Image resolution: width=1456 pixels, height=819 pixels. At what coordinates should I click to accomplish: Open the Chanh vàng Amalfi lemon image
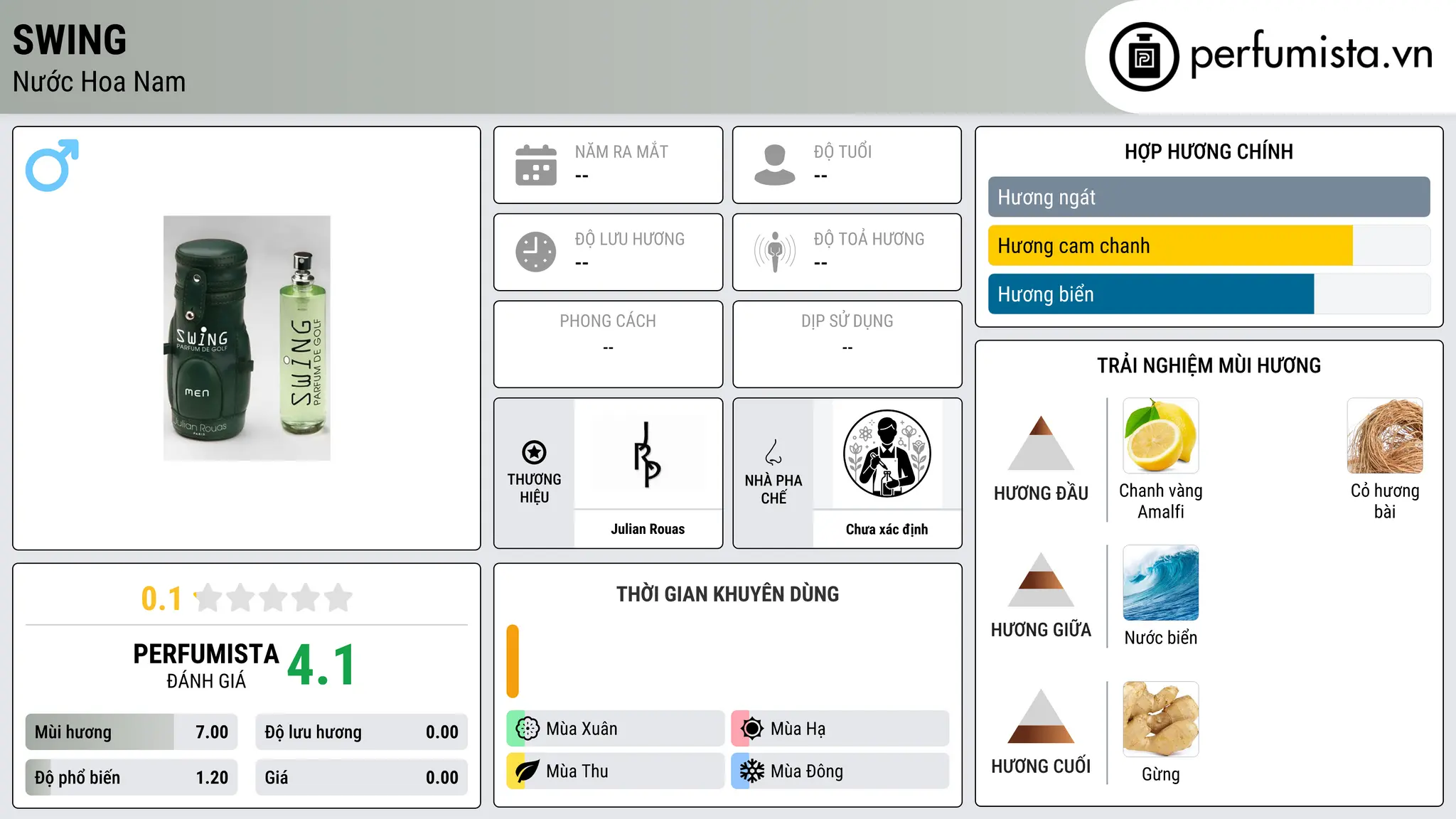1161,436
